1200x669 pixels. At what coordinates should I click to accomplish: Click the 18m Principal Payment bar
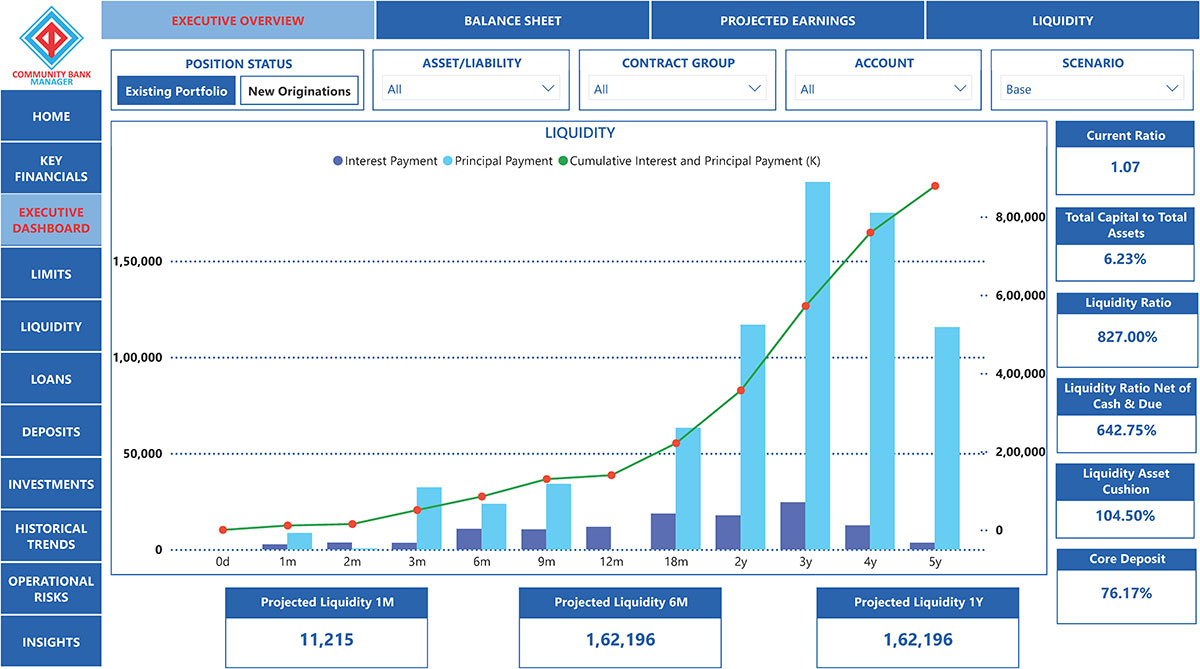pyautogui.click(x=688, y=489)
